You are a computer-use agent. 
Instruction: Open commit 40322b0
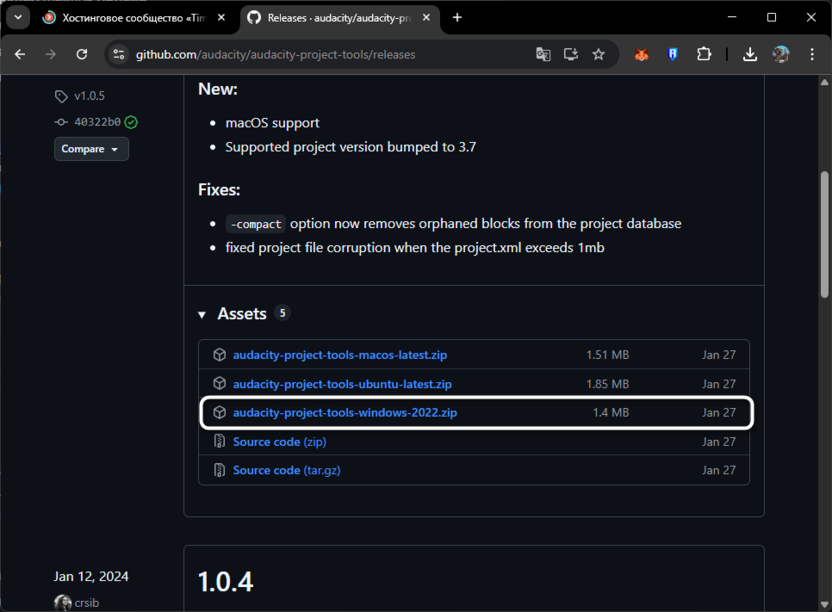[x=97, y=122]
